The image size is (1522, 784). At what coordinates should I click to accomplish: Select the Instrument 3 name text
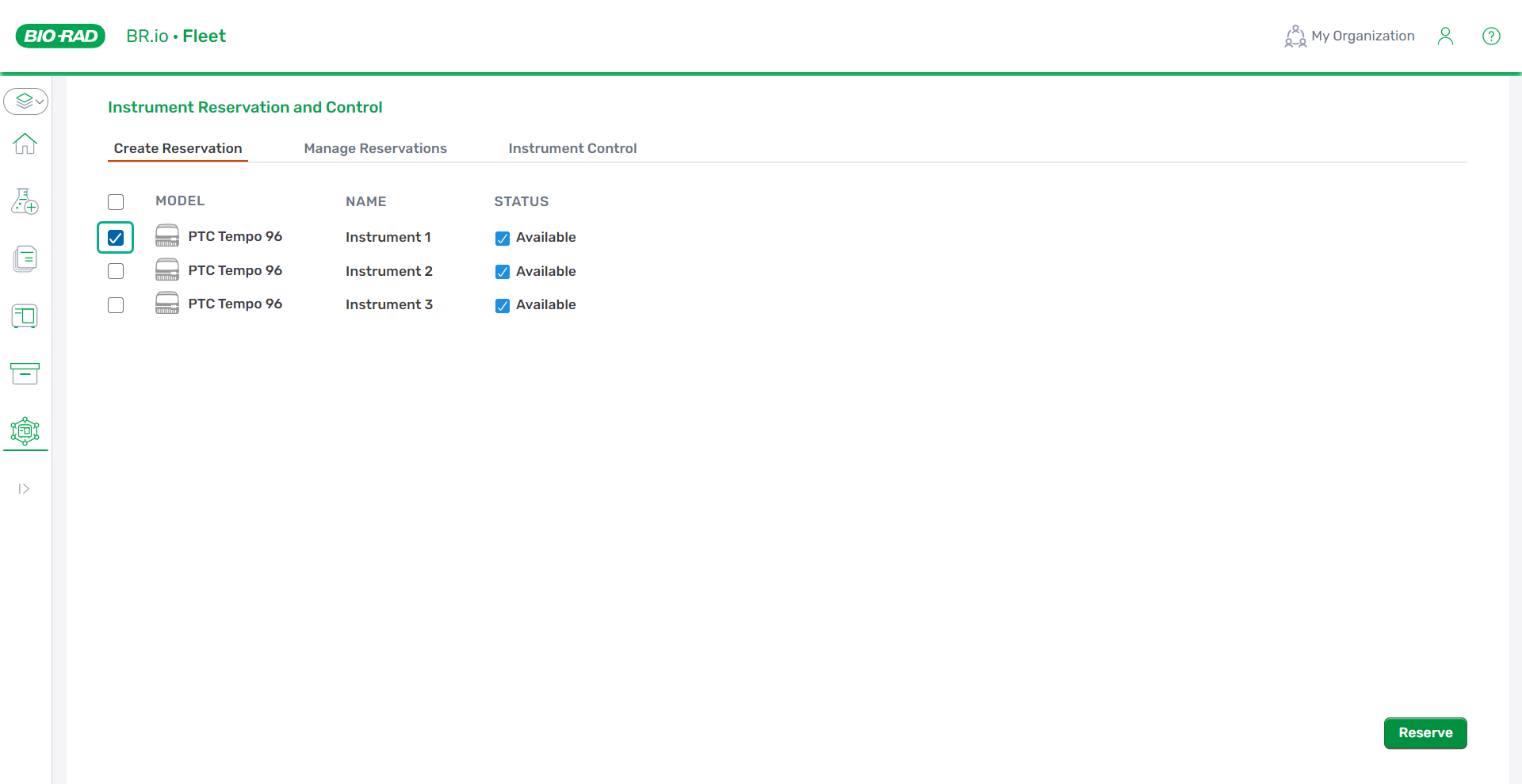[389, 304]
